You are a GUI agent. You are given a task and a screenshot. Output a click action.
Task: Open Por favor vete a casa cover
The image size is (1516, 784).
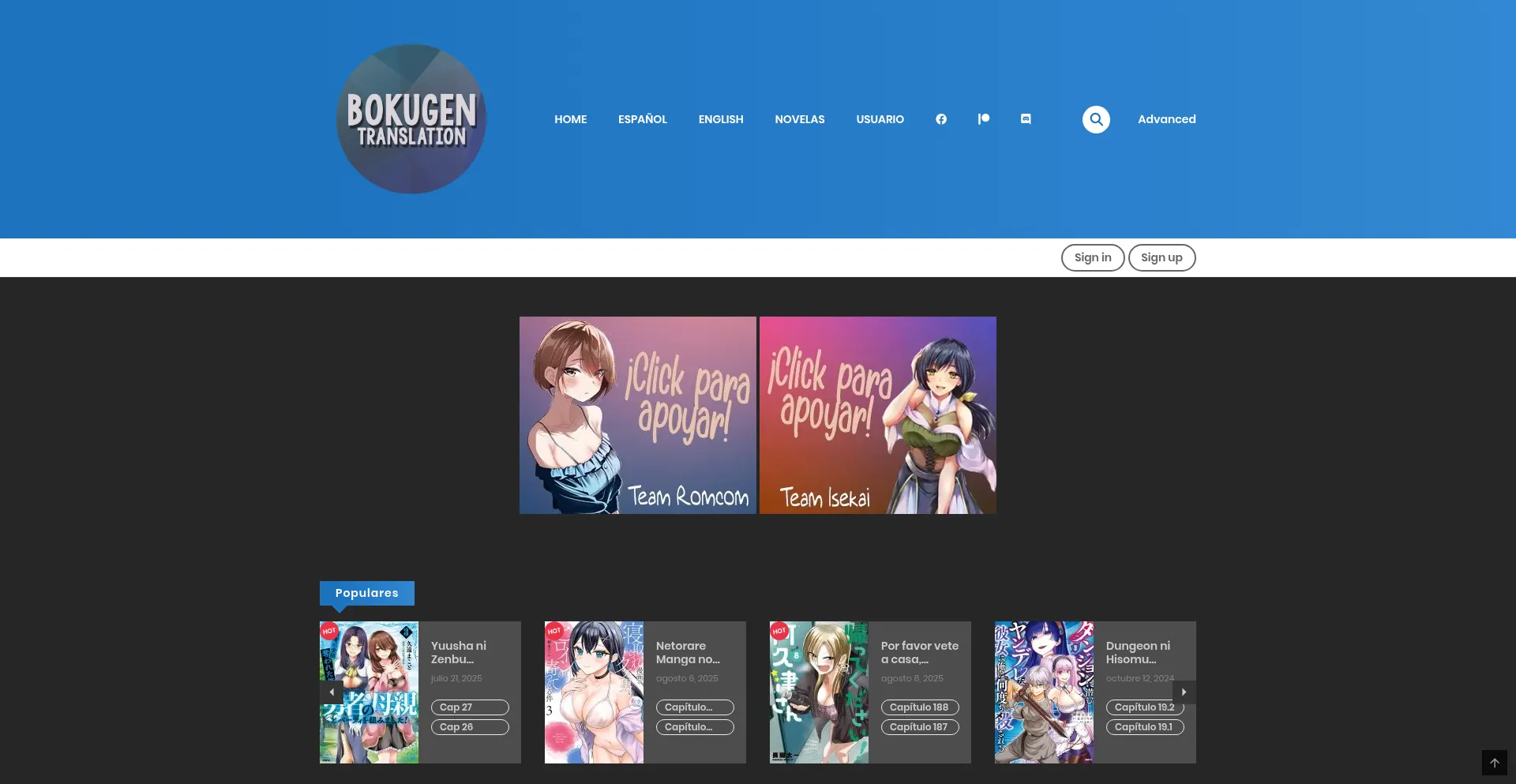point(819,692)
